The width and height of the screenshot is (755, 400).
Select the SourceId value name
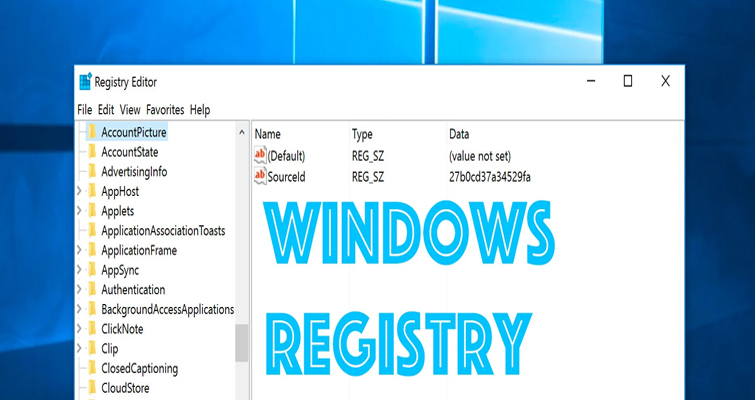tap(286, 177)
